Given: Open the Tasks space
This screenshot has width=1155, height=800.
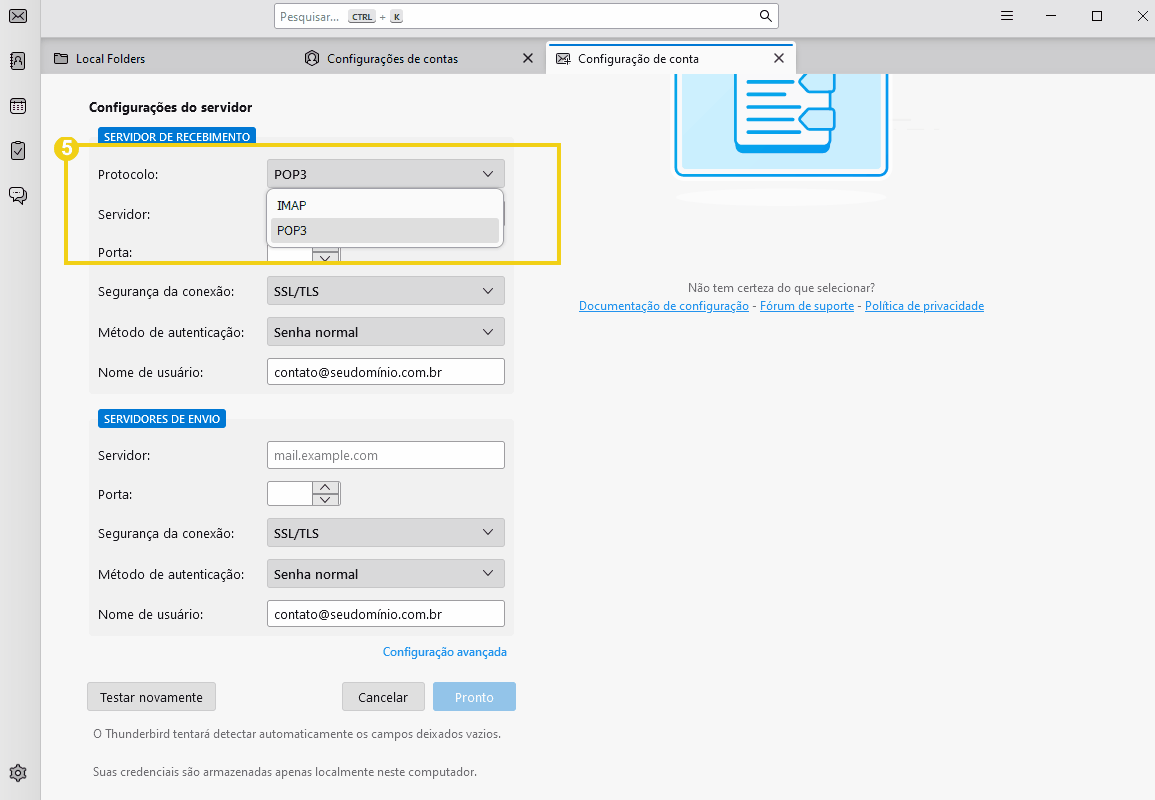Looking at the screenshot, I should coord(17,151).
